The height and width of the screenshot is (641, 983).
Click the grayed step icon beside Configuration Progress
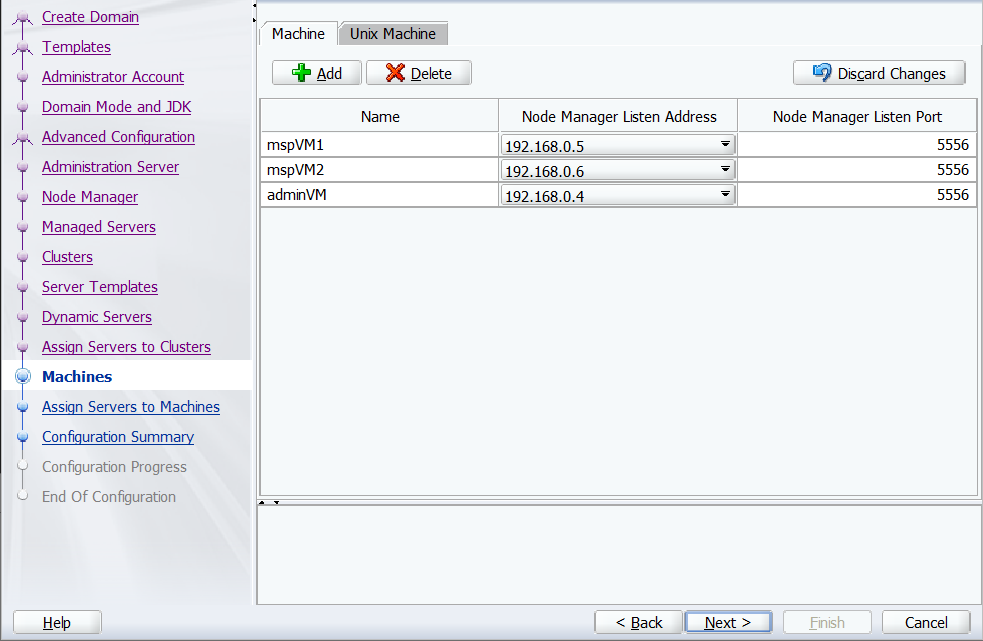tap(22, 467)
